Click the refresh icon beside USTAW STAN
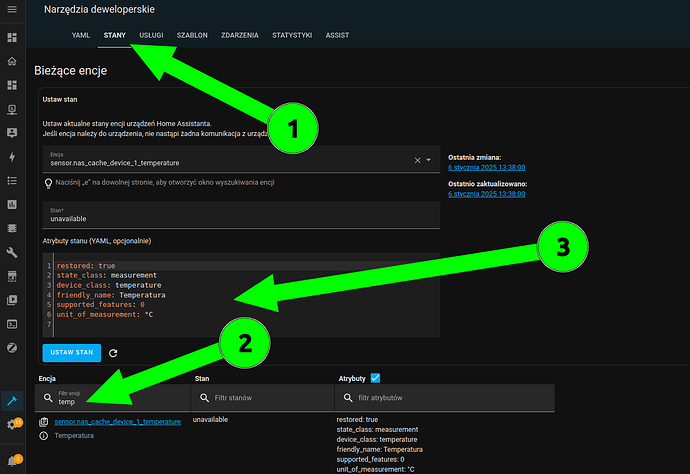 (x=113, y=353)
